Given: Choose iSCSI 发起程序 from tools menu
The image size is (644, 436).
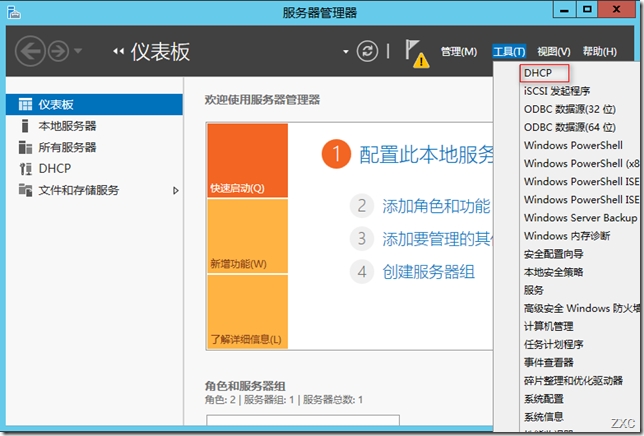Looking at the screenshot, I should coord(557,91).
